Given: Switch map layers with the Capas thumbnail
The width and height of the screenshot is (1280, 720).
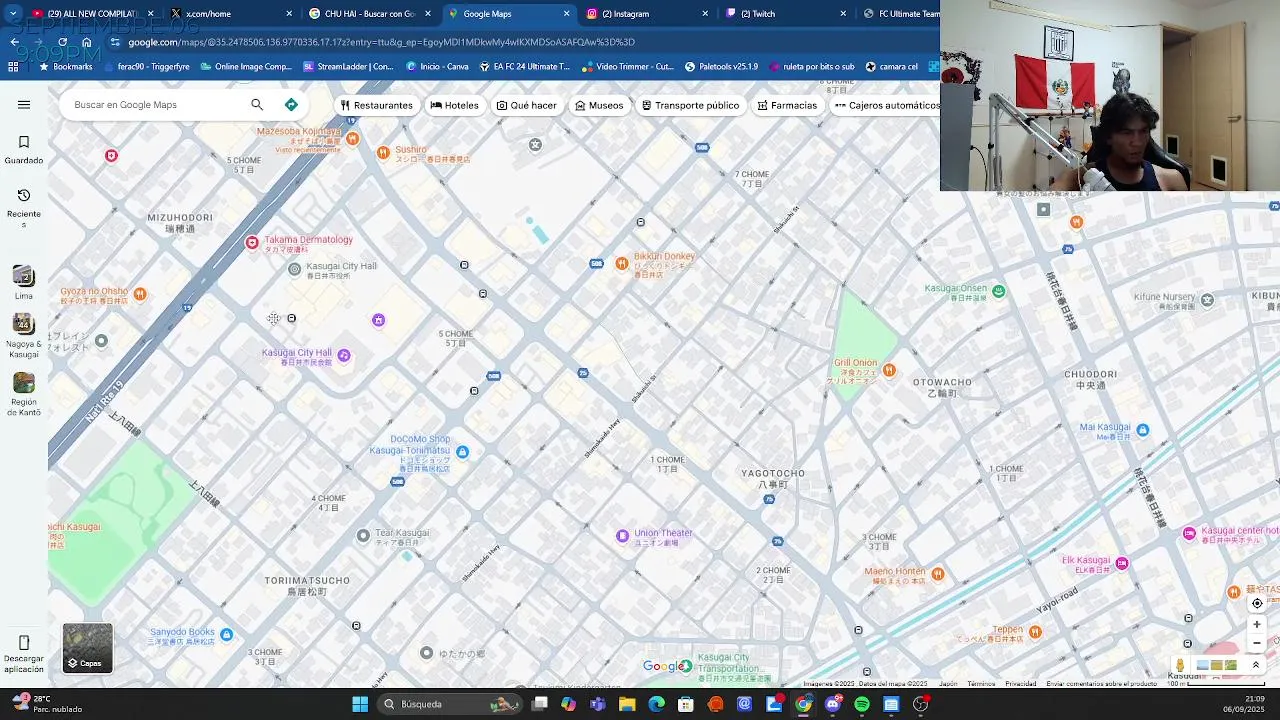Looking at the screenshot, I should 88,648.
